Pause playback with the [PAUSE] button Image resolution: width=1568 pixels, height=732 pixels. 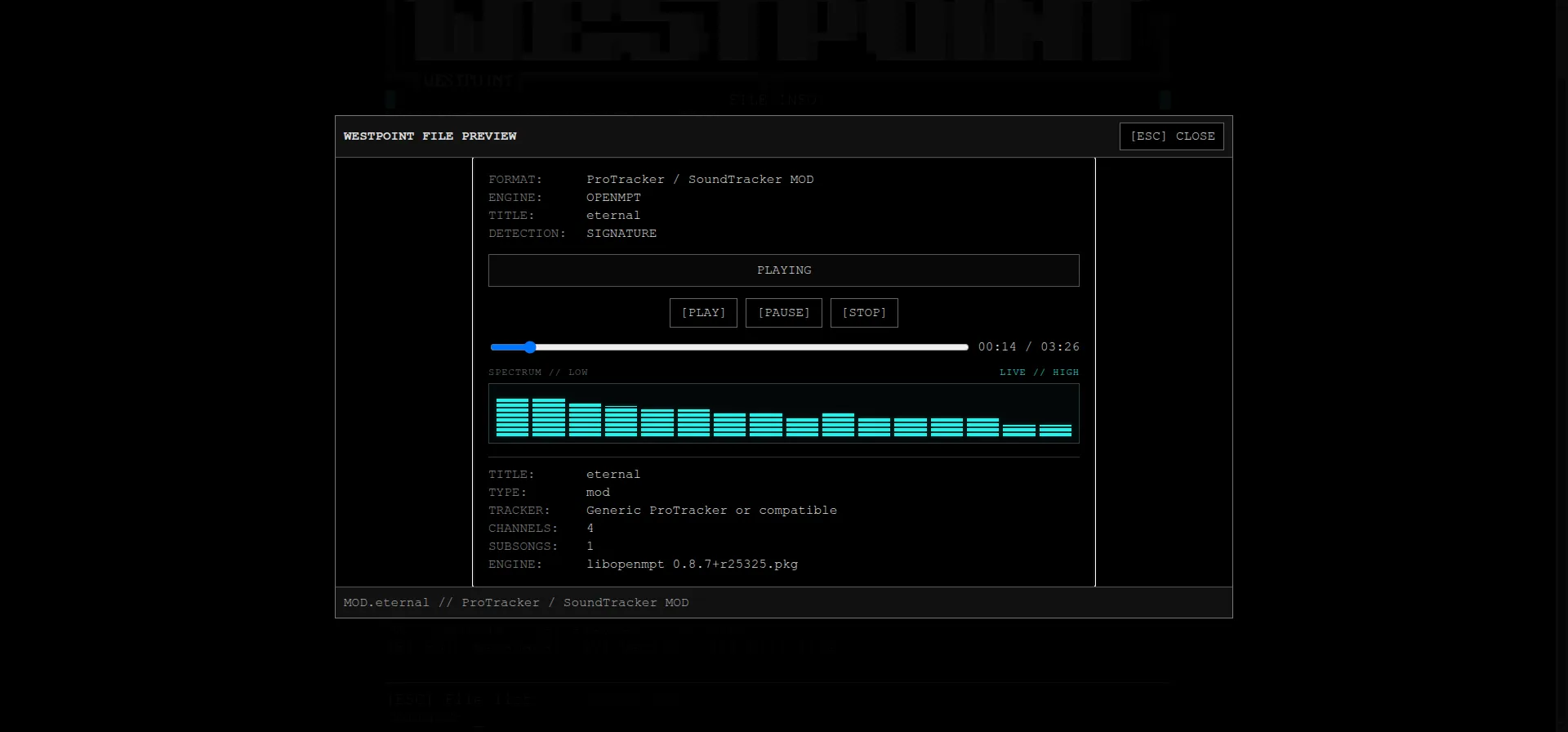(784, 313)
